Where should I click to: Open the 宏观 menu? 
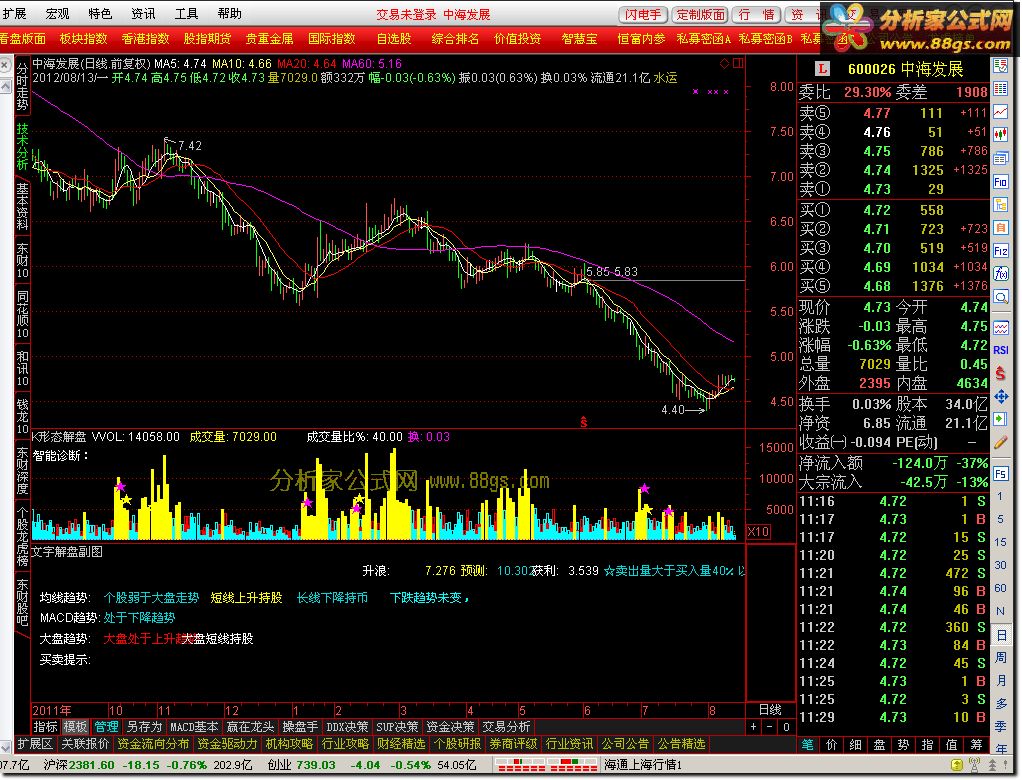point(57,14)
